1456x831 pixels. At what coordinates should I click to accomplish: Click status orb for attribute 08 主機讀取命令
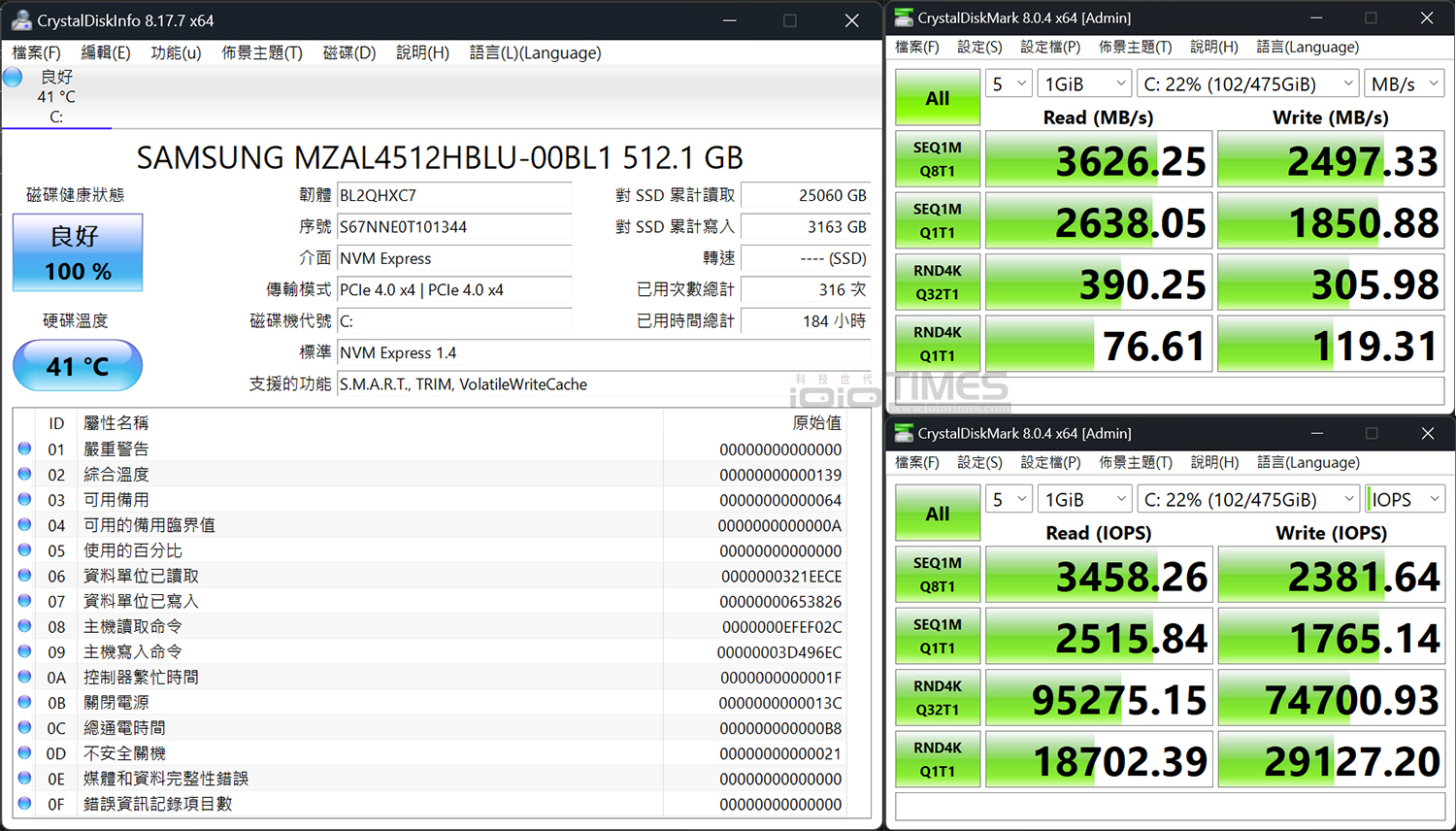[24, 626]
